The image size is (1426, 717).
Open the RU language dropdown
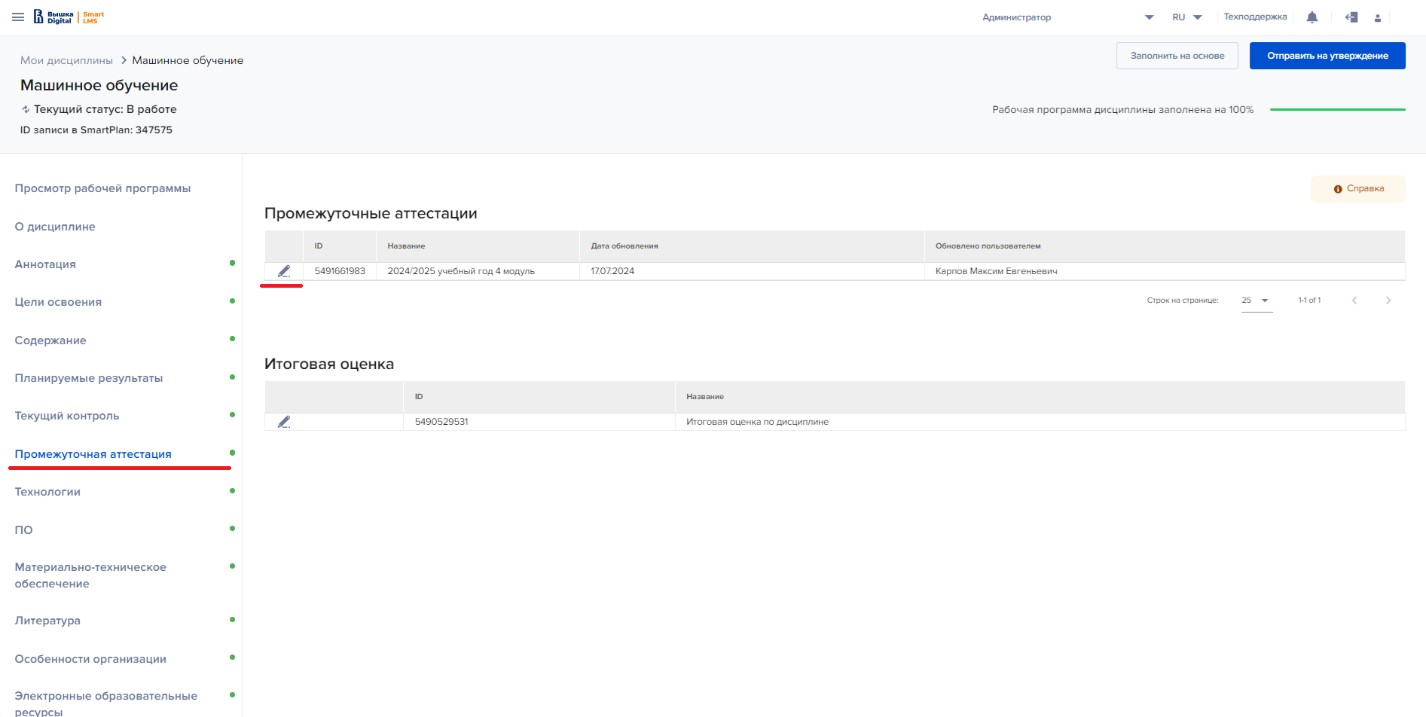(1187, 17)
